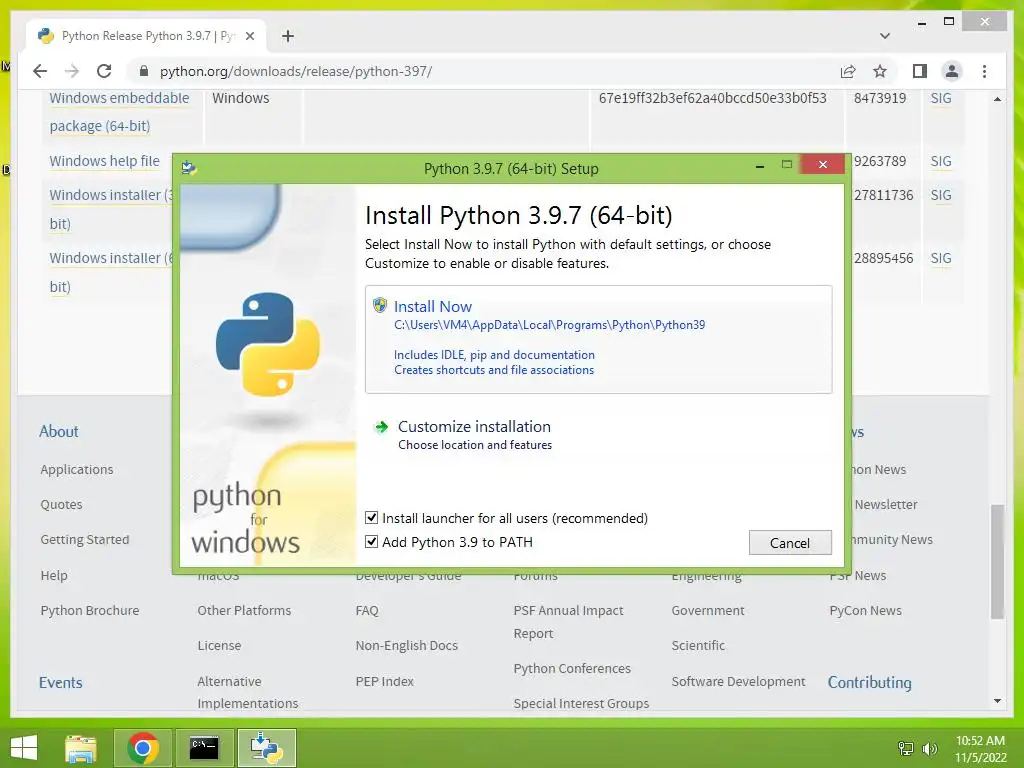Open Help footer link

coord(54,575)
